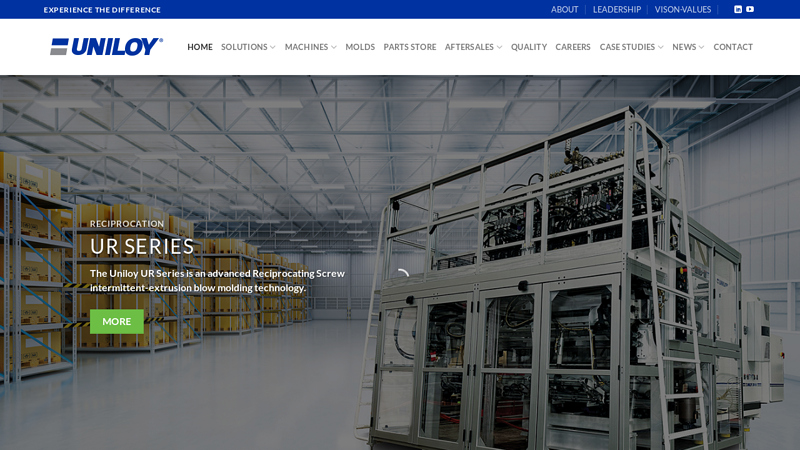Open the Contact menu item

pyautogui.click(x=733, y=47)
